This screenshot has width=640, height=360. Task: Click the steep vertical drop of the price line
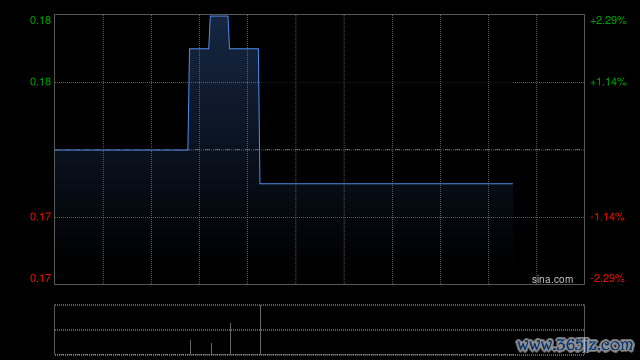pos(259,116)
